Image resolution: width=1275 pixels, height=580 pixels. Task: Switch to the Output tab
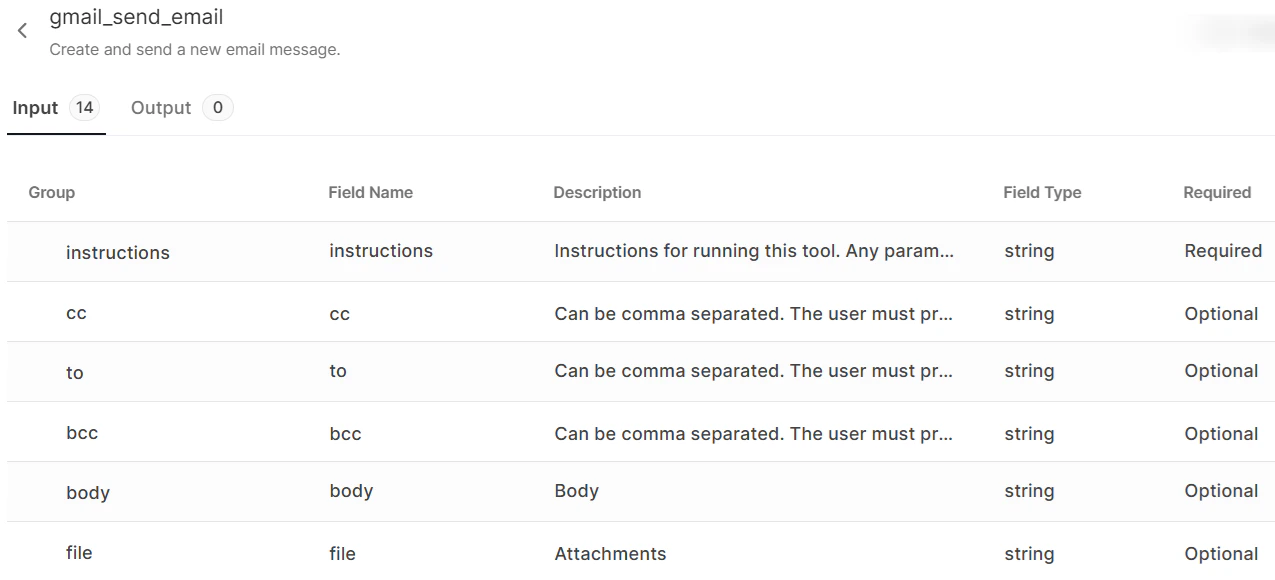click(160, 107)
